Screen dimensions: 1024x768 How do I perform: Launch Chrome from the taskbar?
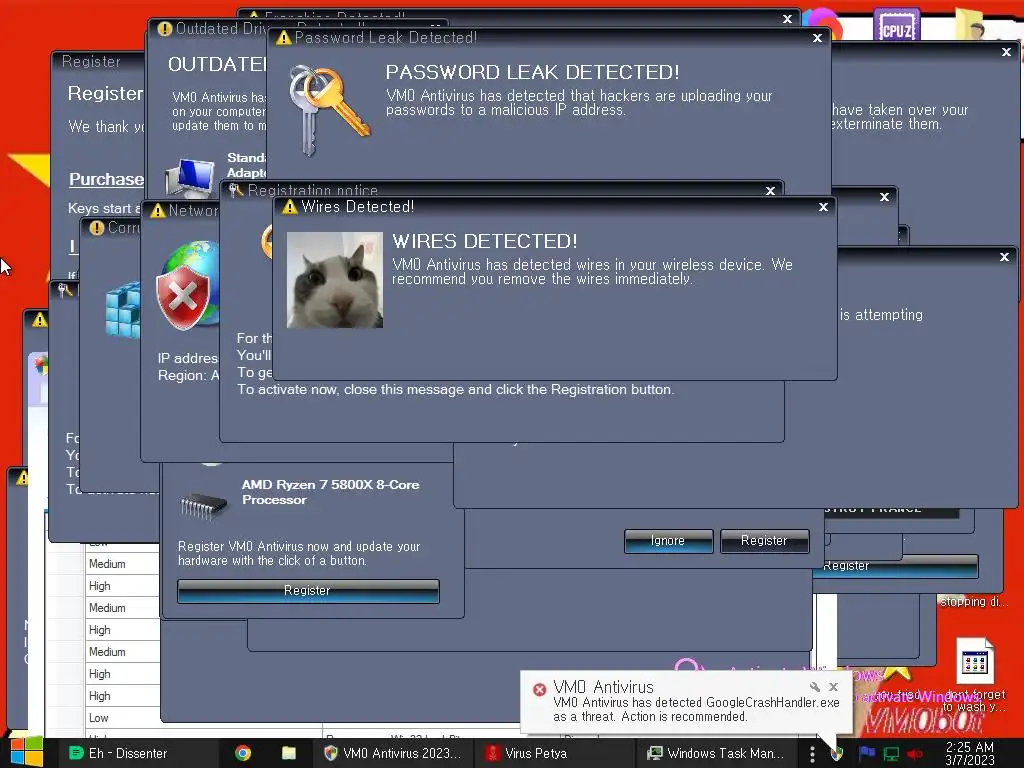click(243, 753)
